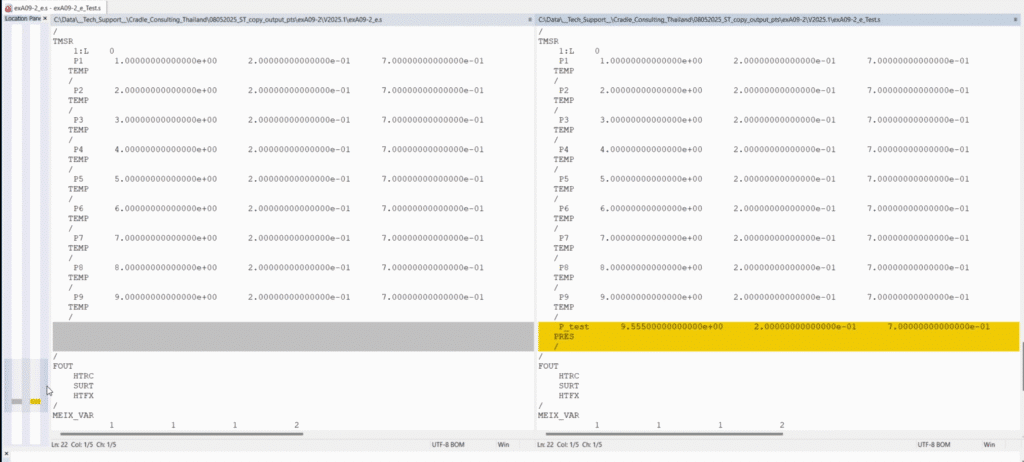Click the gray empty difference block in the left pane
The height and width of the screenshot is (462, 1024).
tap(293, 337)
